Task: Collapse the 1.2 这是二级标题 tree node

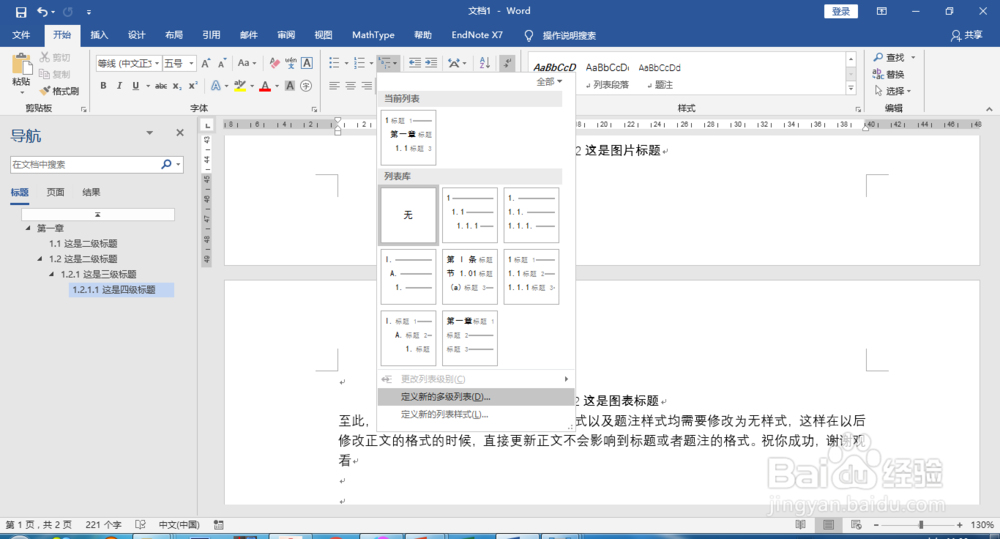Action: [x=40, y=258]
